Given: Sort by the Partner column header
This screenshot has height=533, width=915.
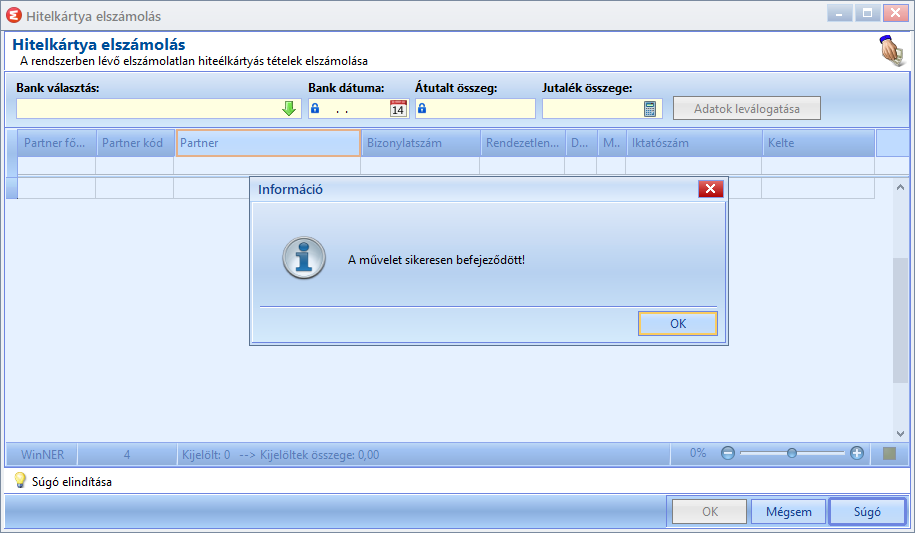Looking at the screenshot, I should [x=268, y=143].
